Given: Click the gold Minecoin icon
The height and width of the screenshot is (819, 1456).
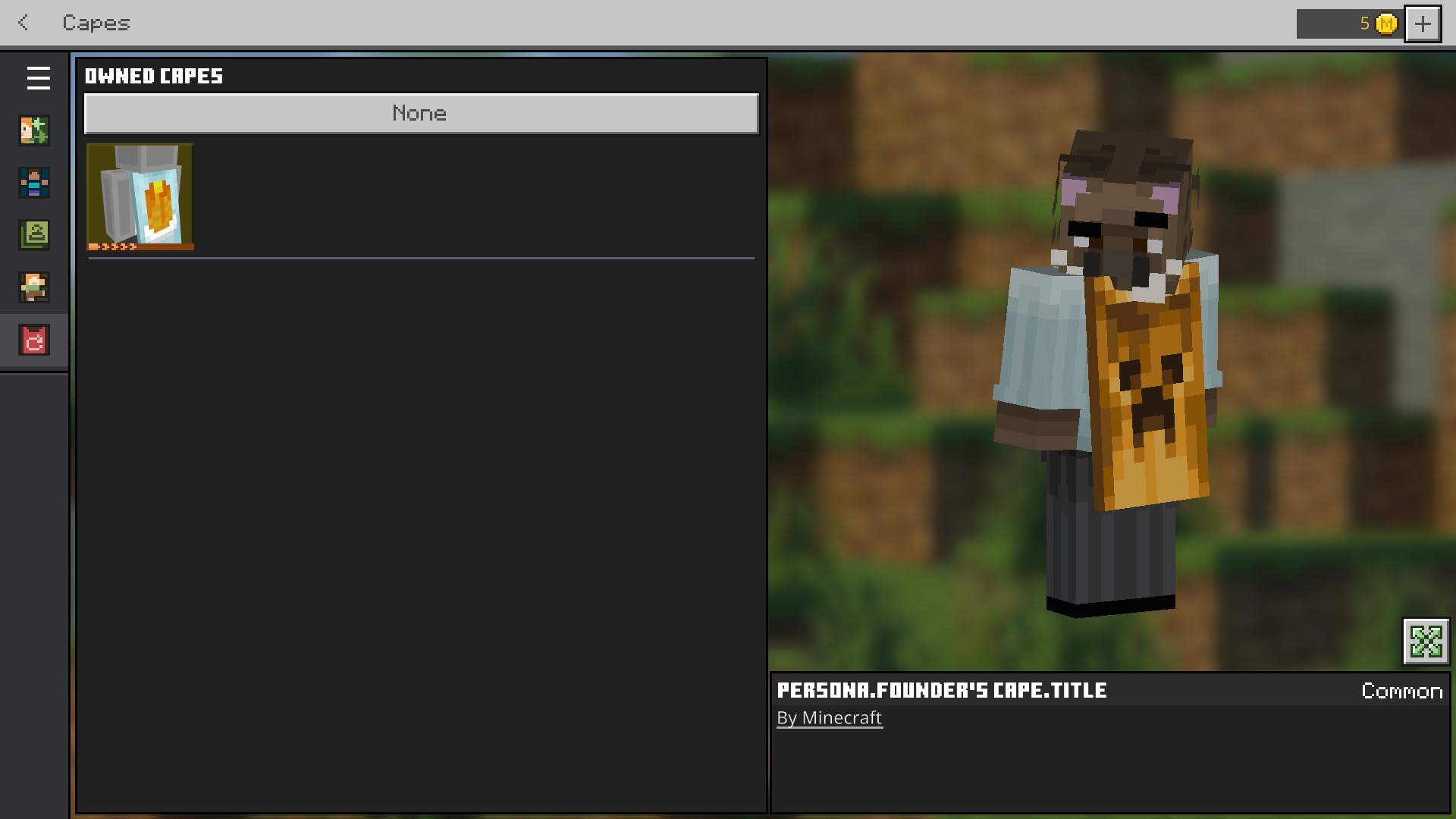Looking at the screenshot, I should point(1386,24).
